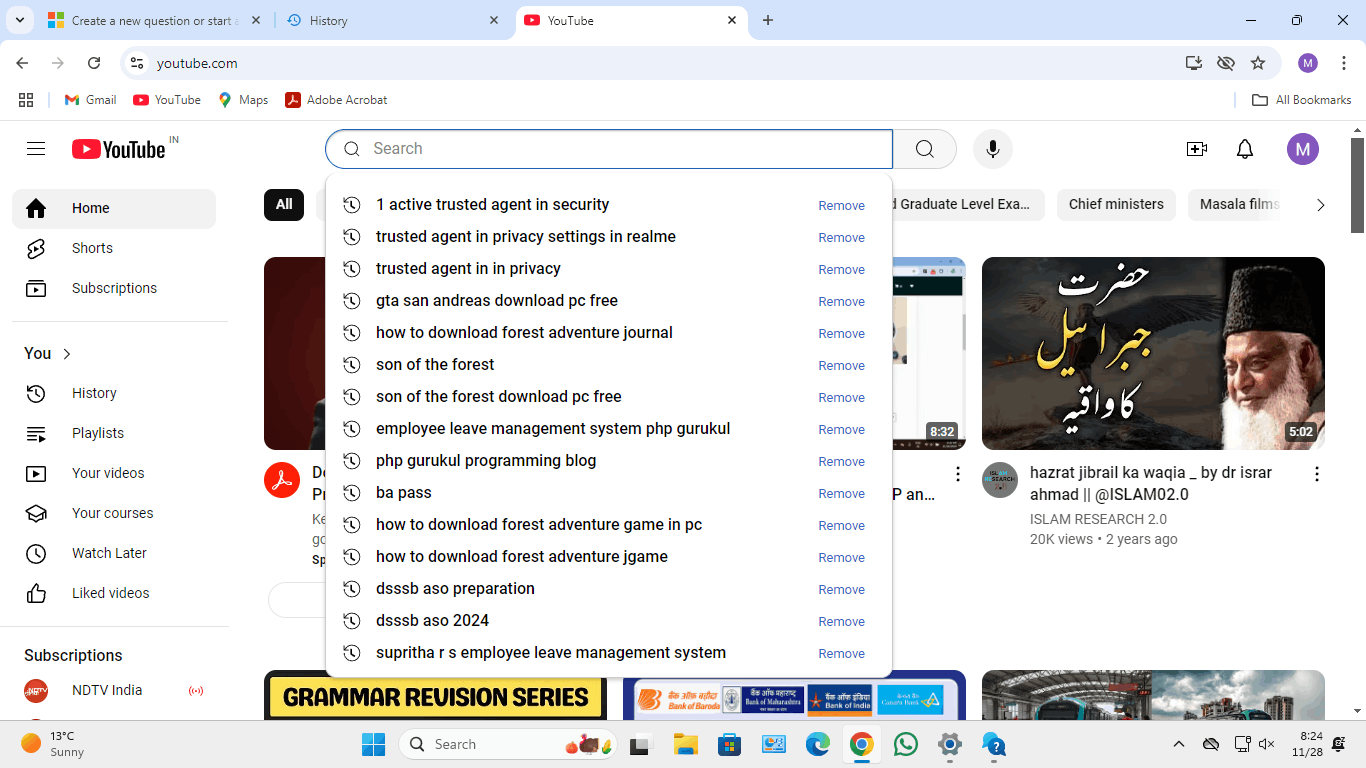
Task: Open the YouTube hamburger guide menu
Action: pos(36,149)
